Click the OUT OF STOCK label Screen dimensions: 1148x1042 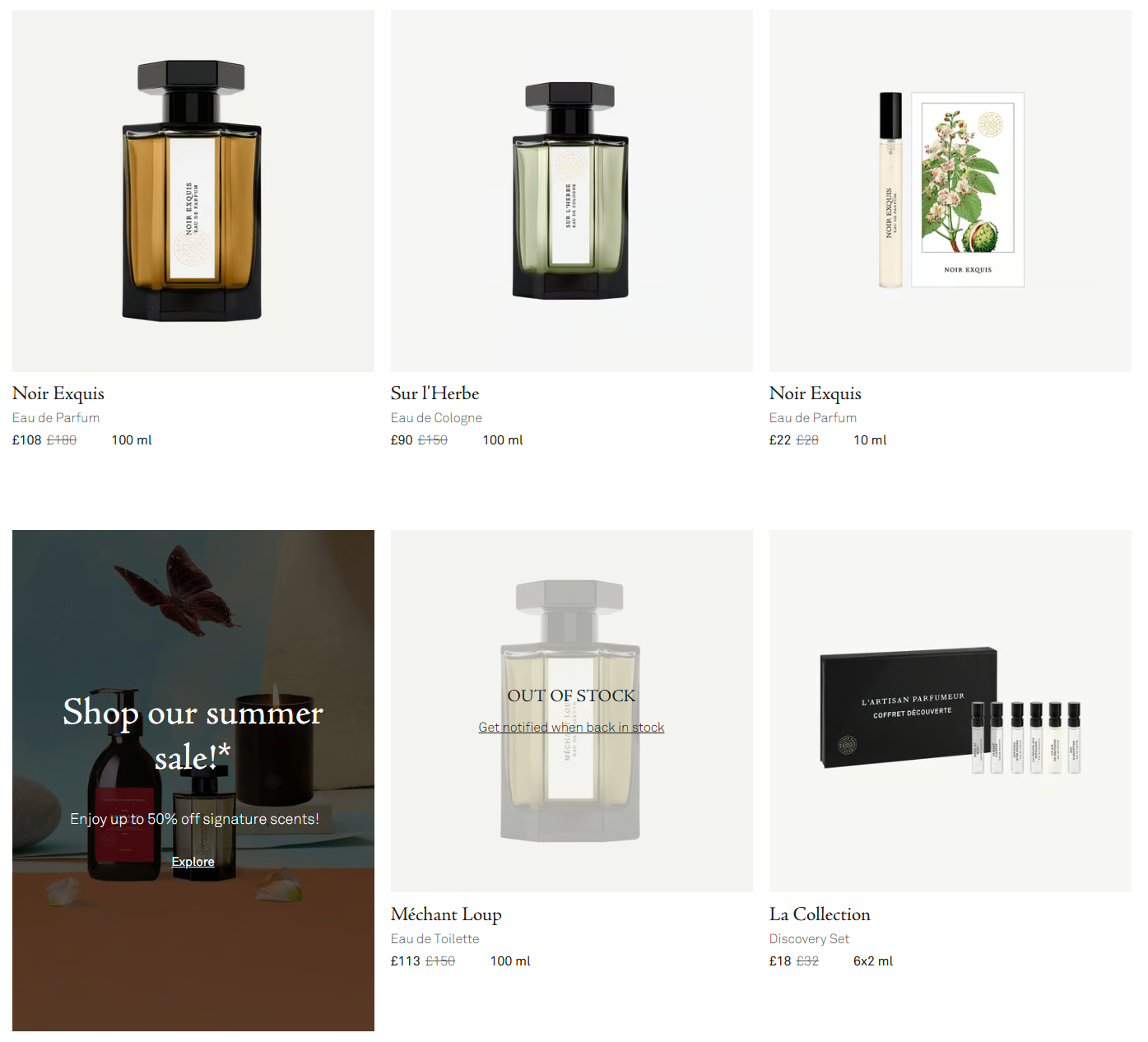coord(571,695)
